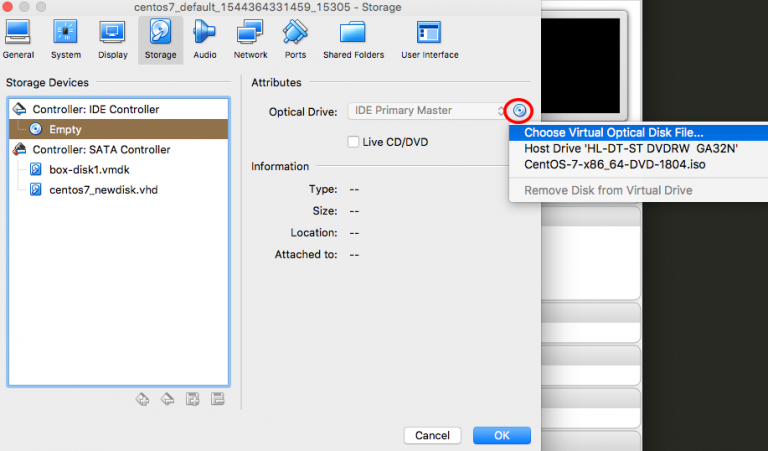The image size is (768, 451).
Task: Click the add controller icon
Action: [x=142, y=399]
